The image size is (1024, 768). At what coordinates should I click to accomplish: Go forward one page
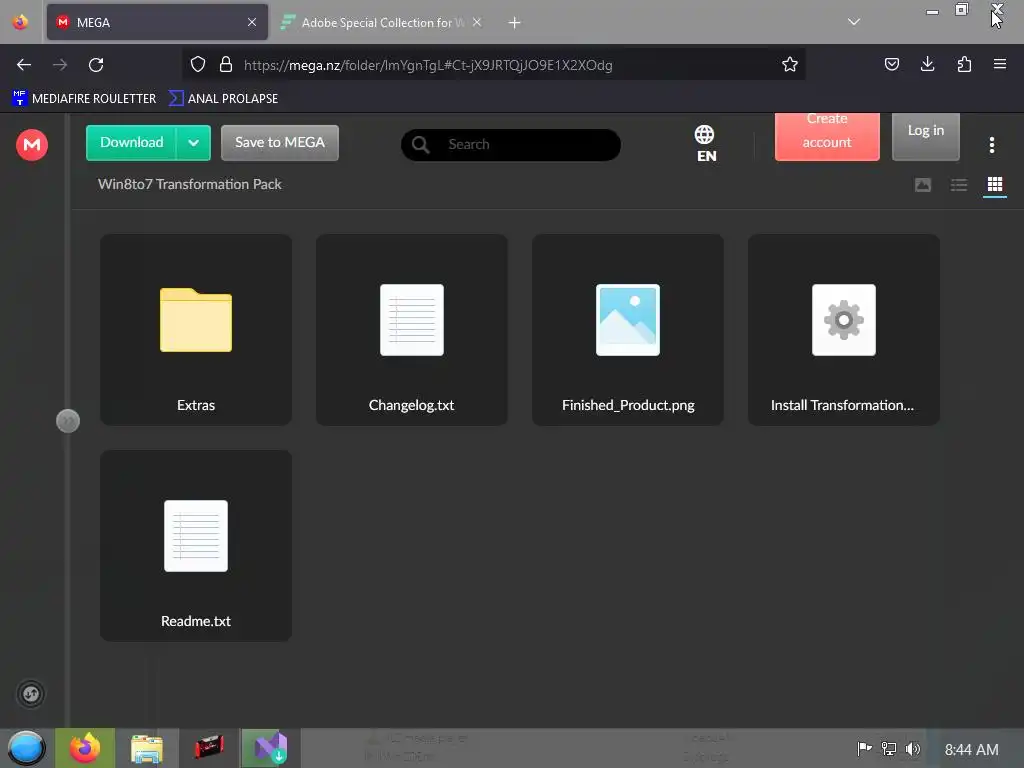[x=60, y=65]
